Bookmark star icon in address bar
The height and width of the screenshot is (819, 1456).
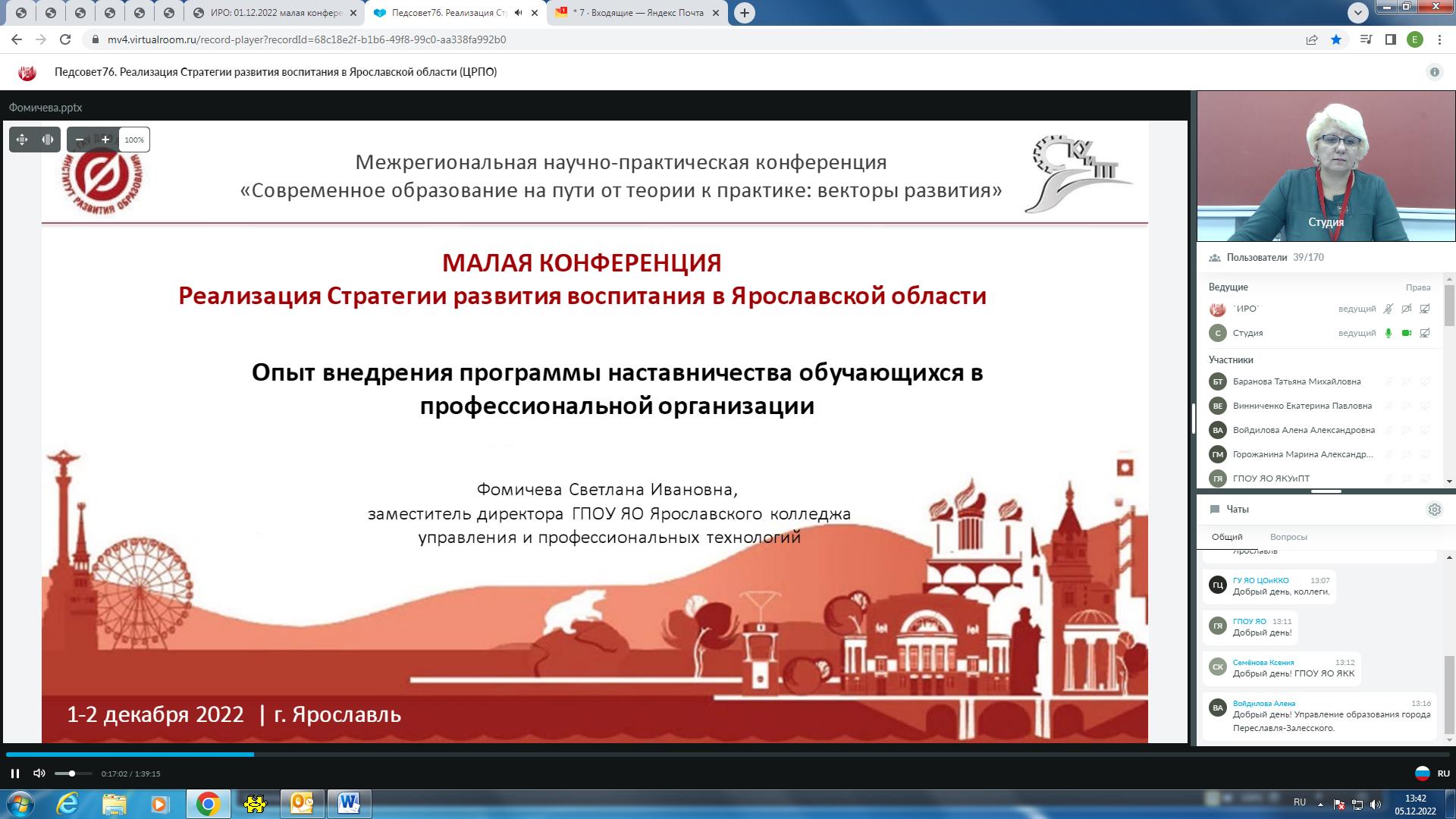pos(1336,39)
